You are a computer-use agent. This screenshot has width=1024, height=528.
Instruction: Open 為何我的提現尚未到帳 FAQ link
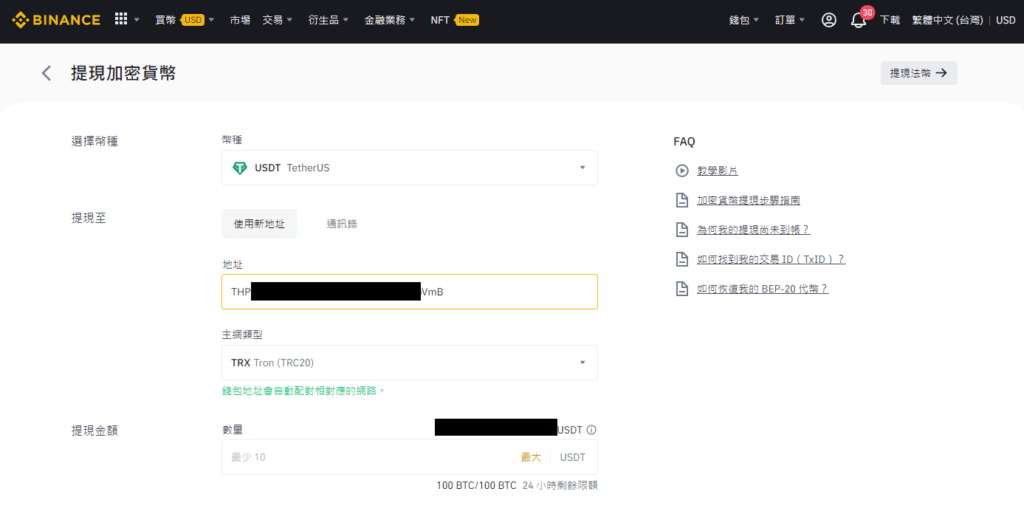coord(752,230)
